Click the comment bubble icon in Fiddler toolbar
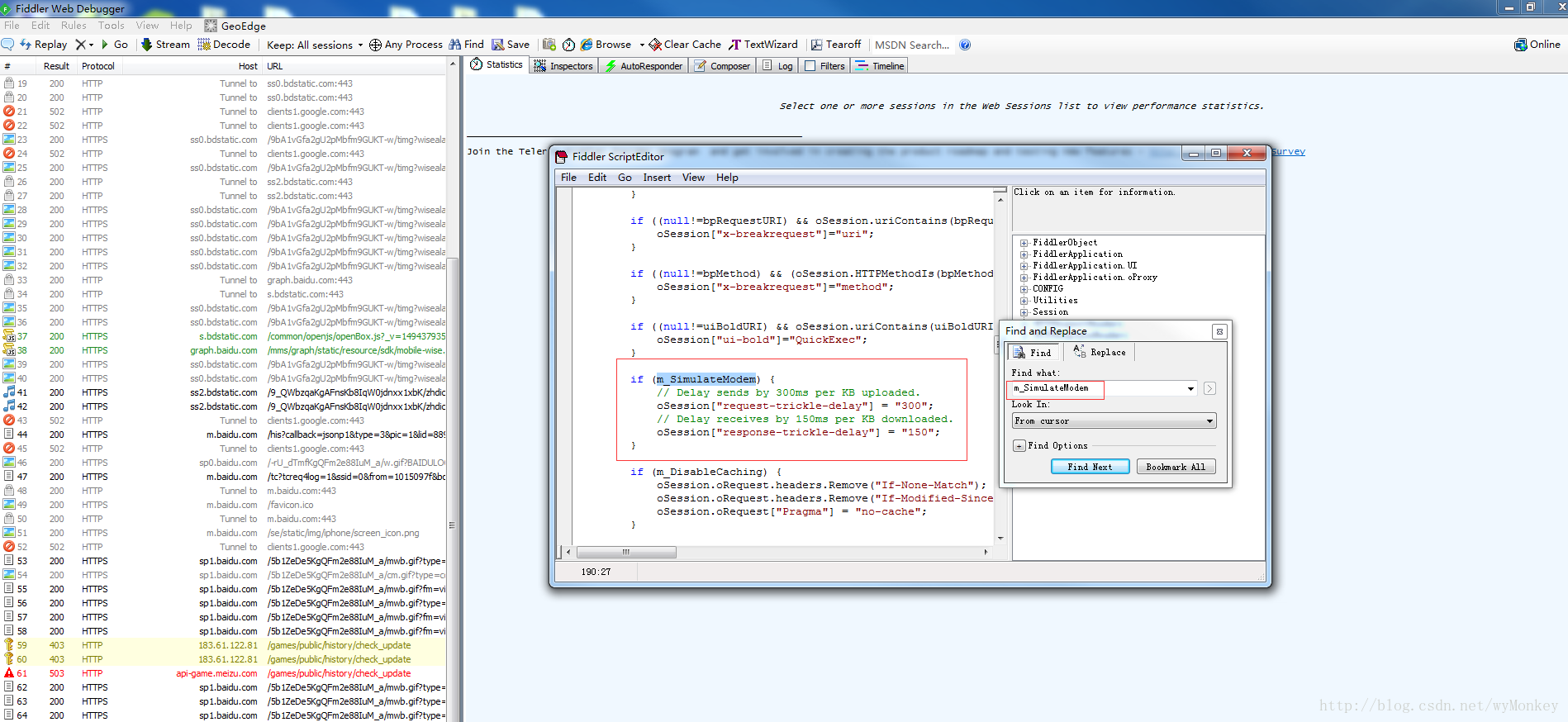The image size is (1568, 722). pyautogui.click(x=8, y=45)
